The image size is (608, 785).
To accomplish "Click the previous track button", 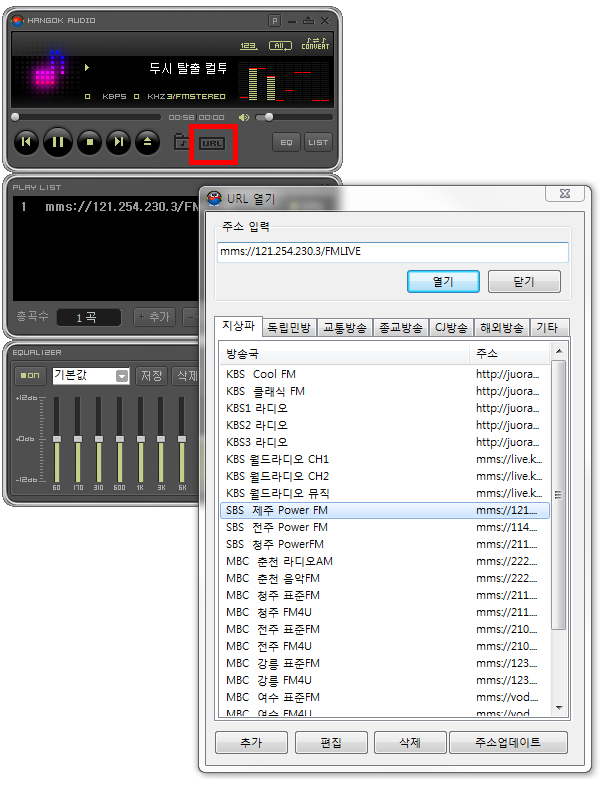I will (27, 142).
